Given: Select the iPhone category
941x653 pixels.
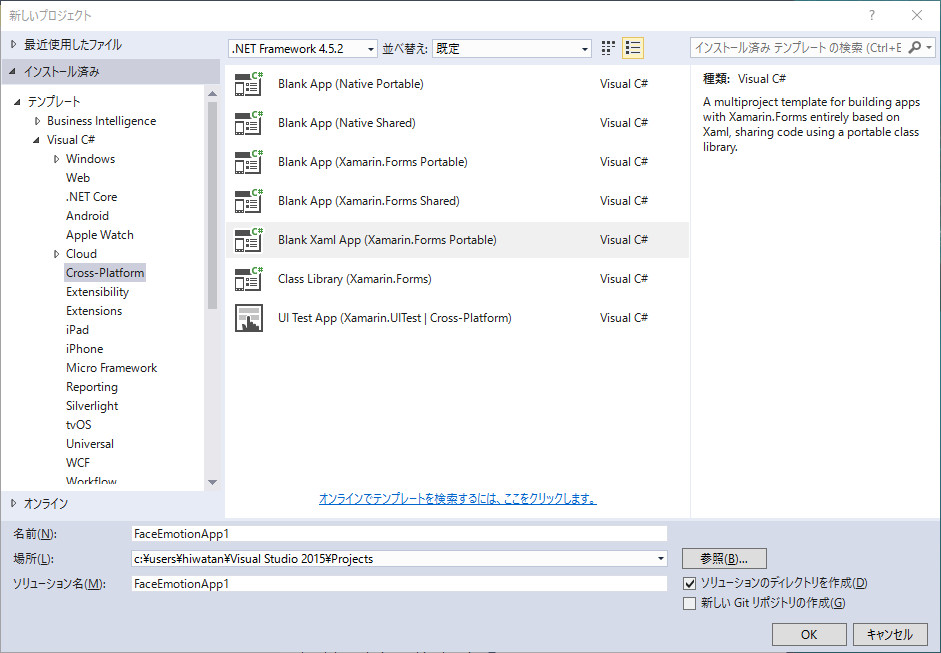Looking at the screenshot, I should (85, 349).
